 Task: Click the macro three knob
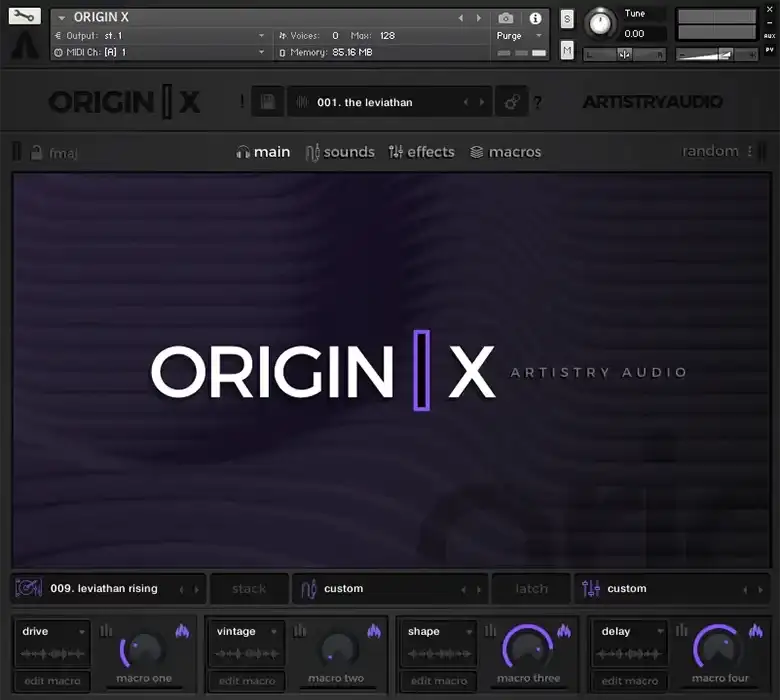pyautogui.click(x=528, y=648)
